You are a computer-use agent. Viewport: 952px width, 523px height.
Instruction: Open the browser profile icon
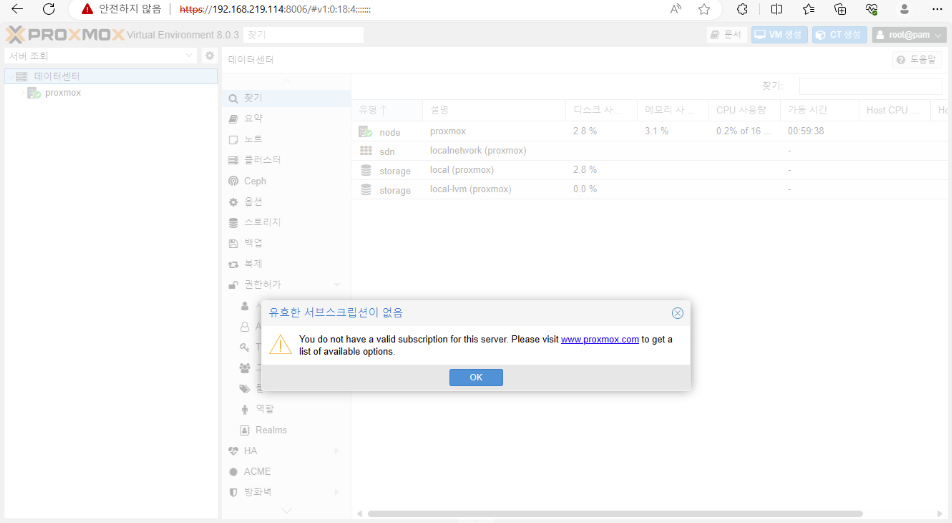coord(904,9)
